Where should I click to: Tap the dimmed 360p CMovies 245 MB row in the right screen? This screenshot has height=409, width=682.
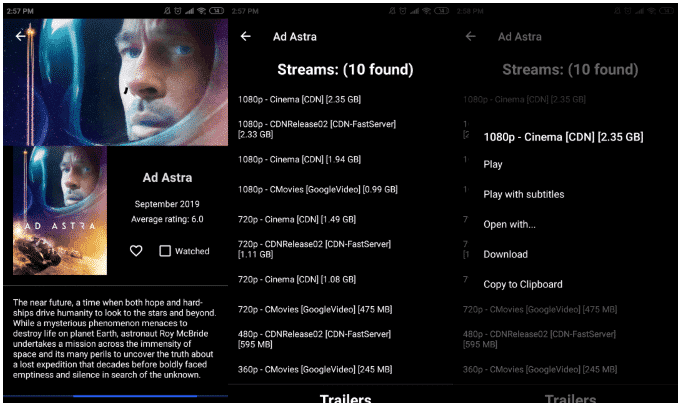click(x=540, y=370)
